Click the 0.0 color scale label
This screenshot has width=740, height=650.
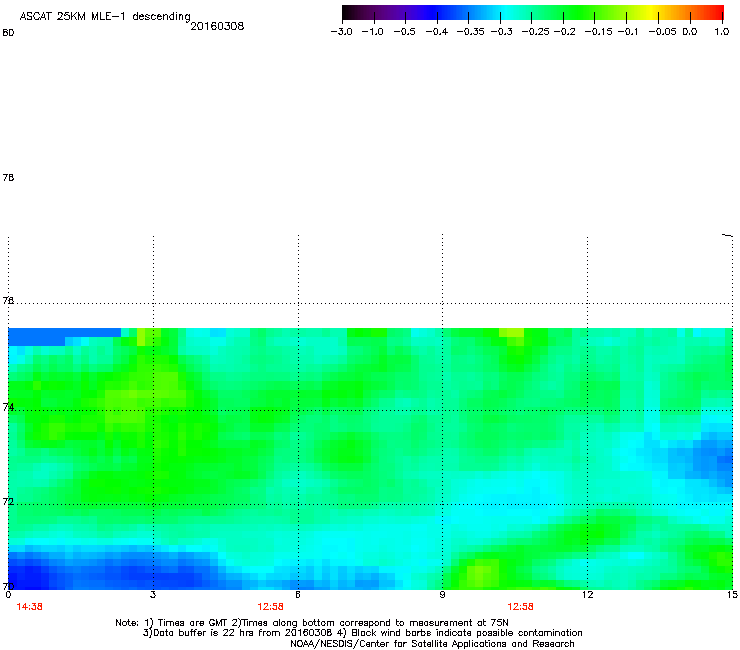pyautogui.click(x=690, y=32)
